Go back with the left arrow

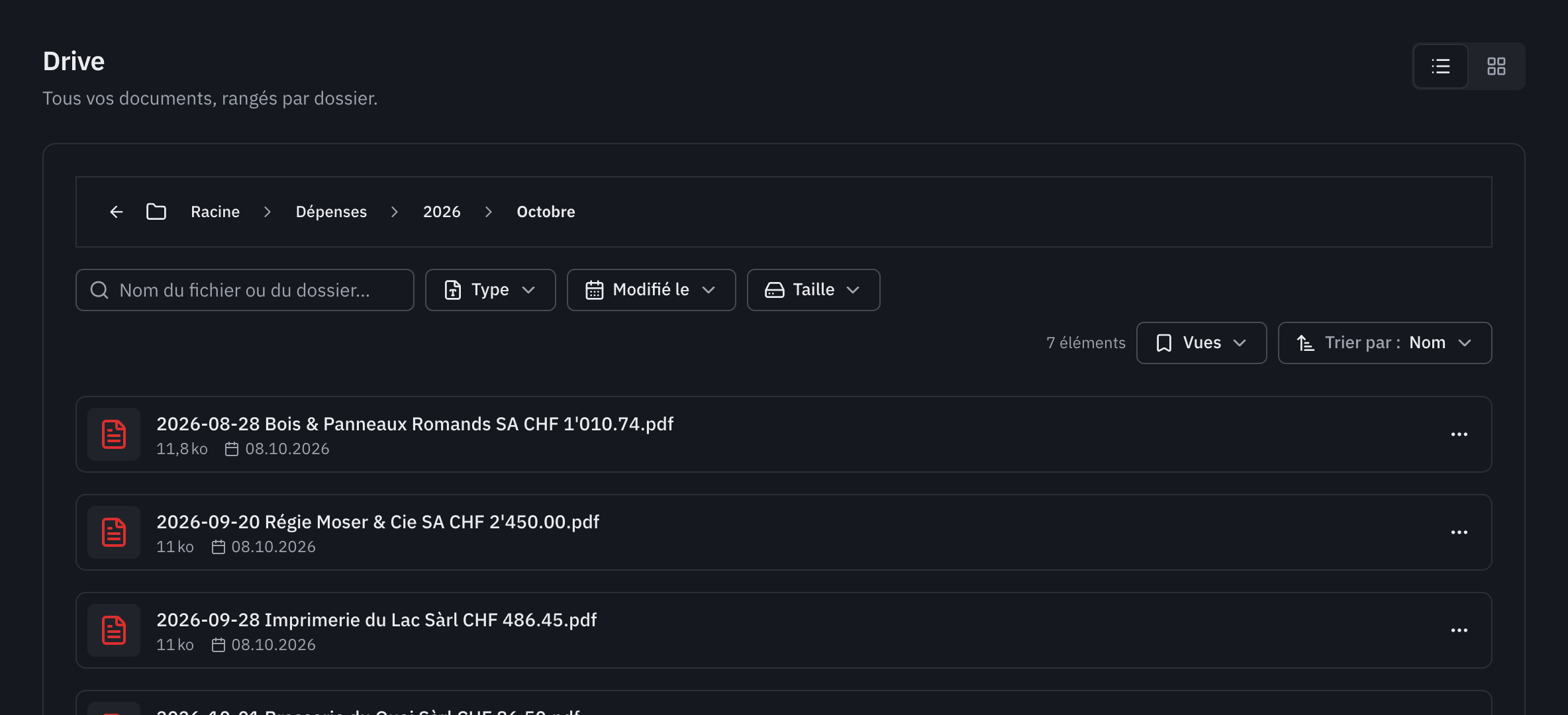click(x=117, y=212)
